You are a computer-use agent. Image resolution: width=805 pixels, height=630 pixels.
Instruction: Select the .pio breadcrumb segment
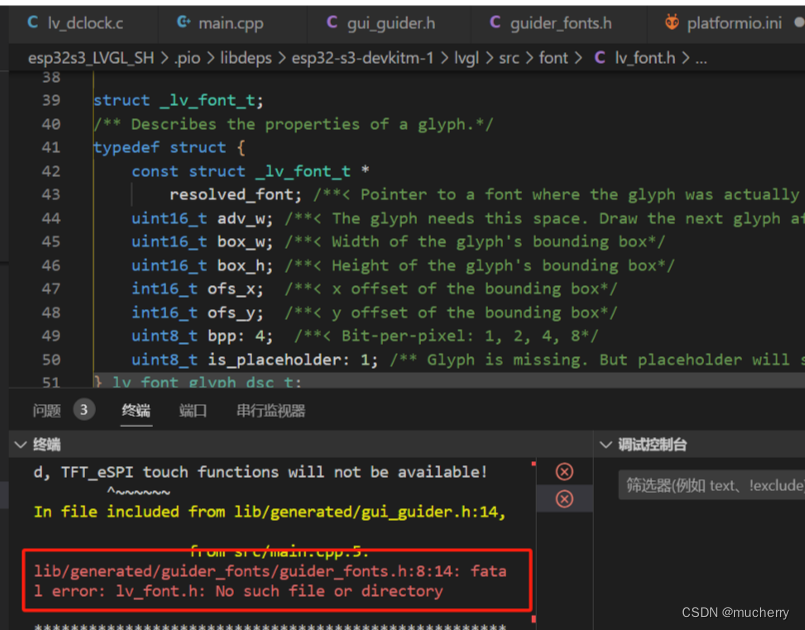(x=187, y=58)
